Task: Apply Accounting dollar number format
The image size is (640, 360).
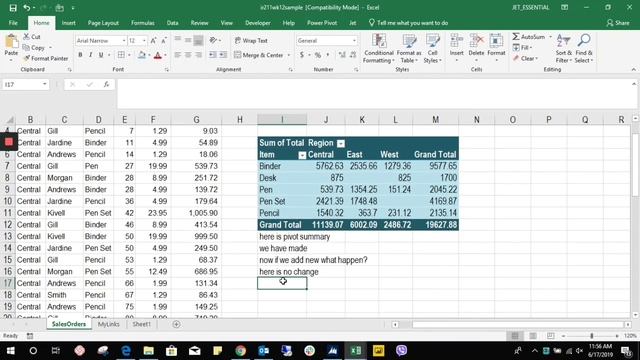Action: click(302, 55)
